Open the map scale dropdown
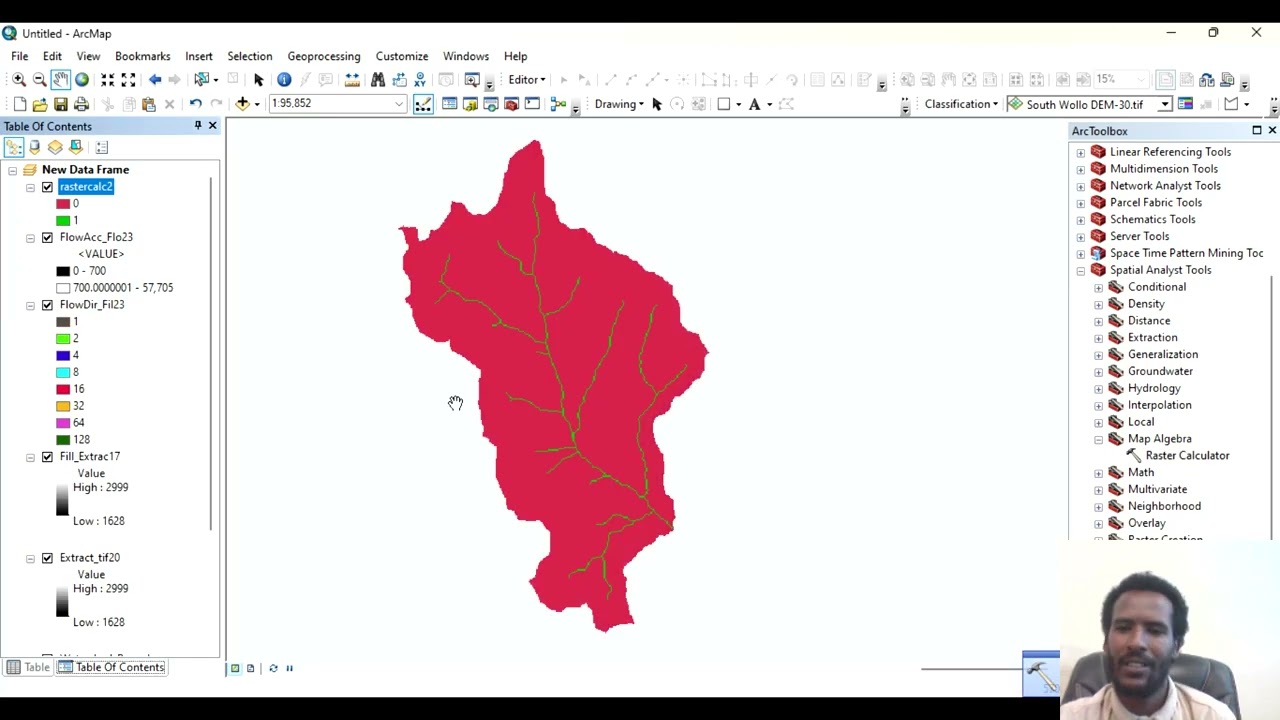 [x=399, y=104]
